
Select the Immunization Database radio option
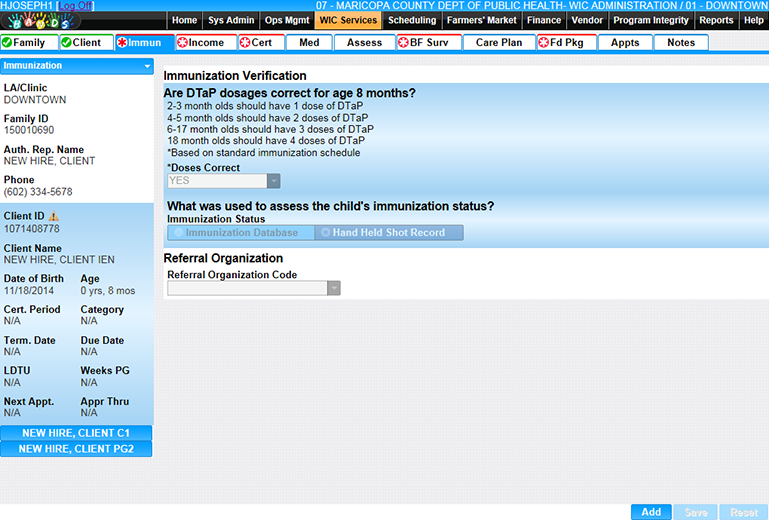(179, 233)
